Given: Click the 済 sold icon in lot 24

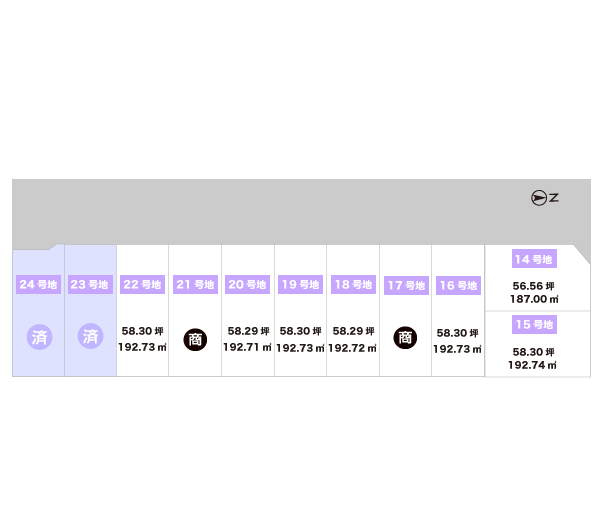Looking at the screenshot, I should pyautogui.click(x=39, y=337).
